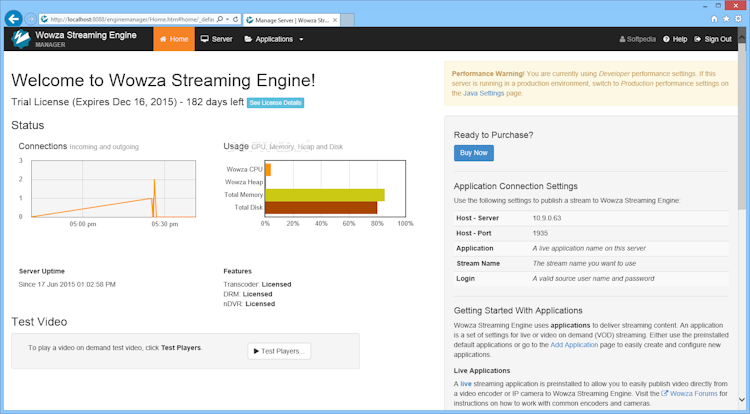Click the host server value 10.9.0.63

(x=547, y=218)
